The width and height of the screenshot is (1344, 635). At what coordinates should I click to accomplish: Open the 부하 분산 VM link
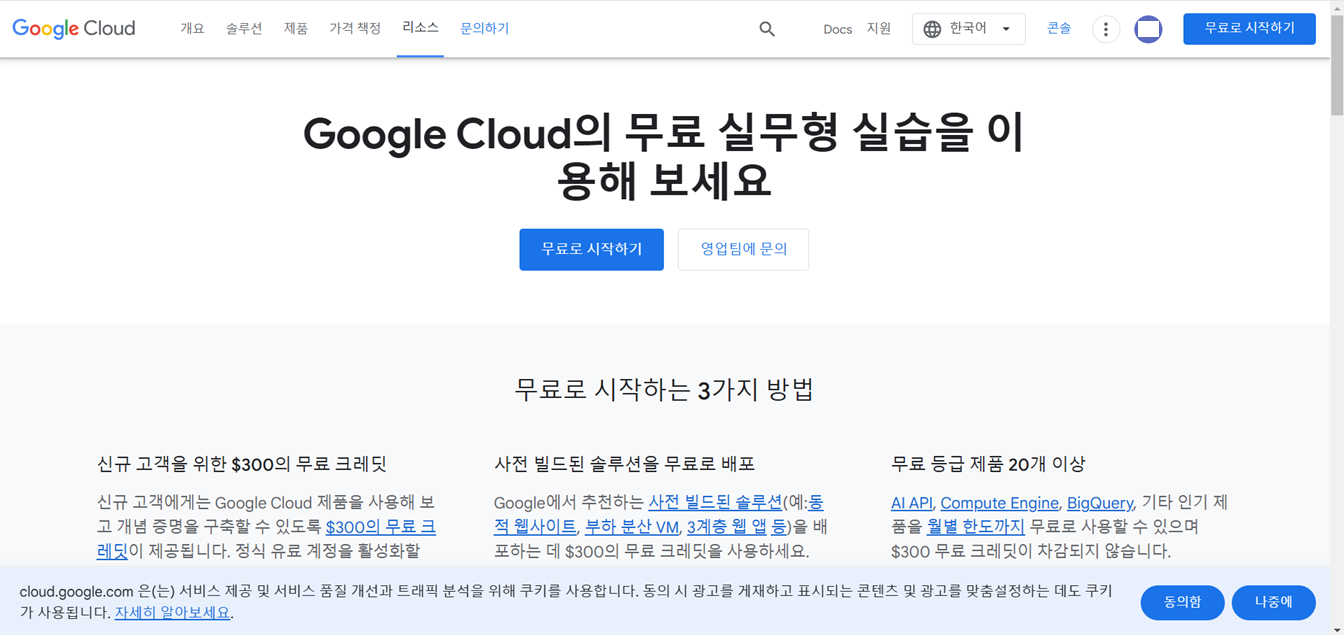(632, 526)
